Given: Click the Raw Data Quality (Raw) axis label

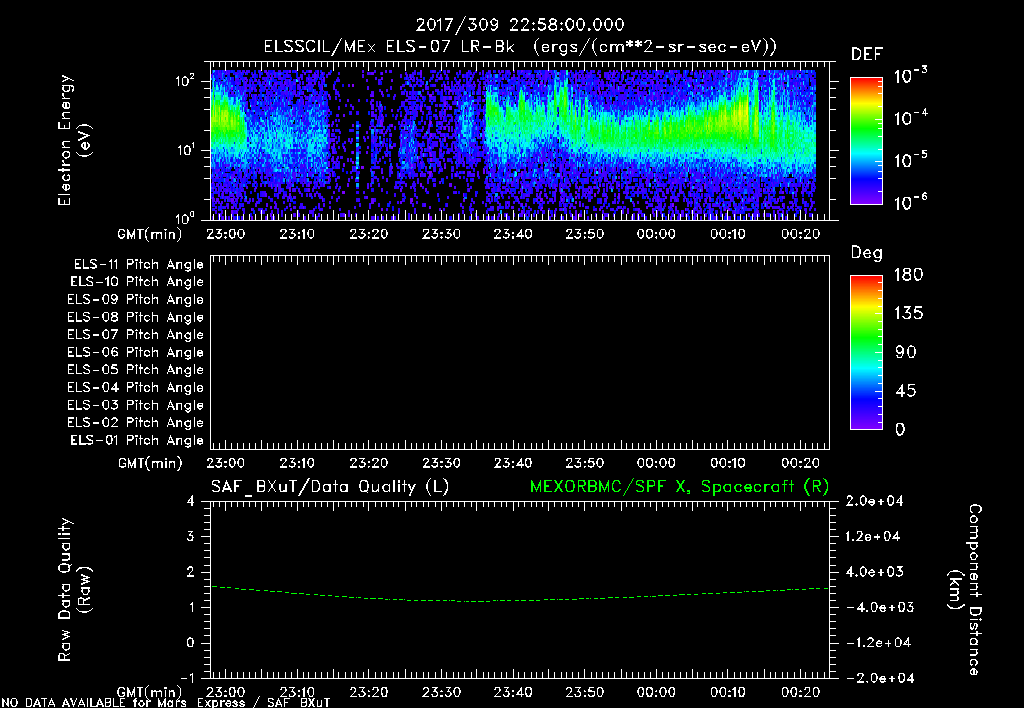Looking at the screenshot, I should pos(74,590).
